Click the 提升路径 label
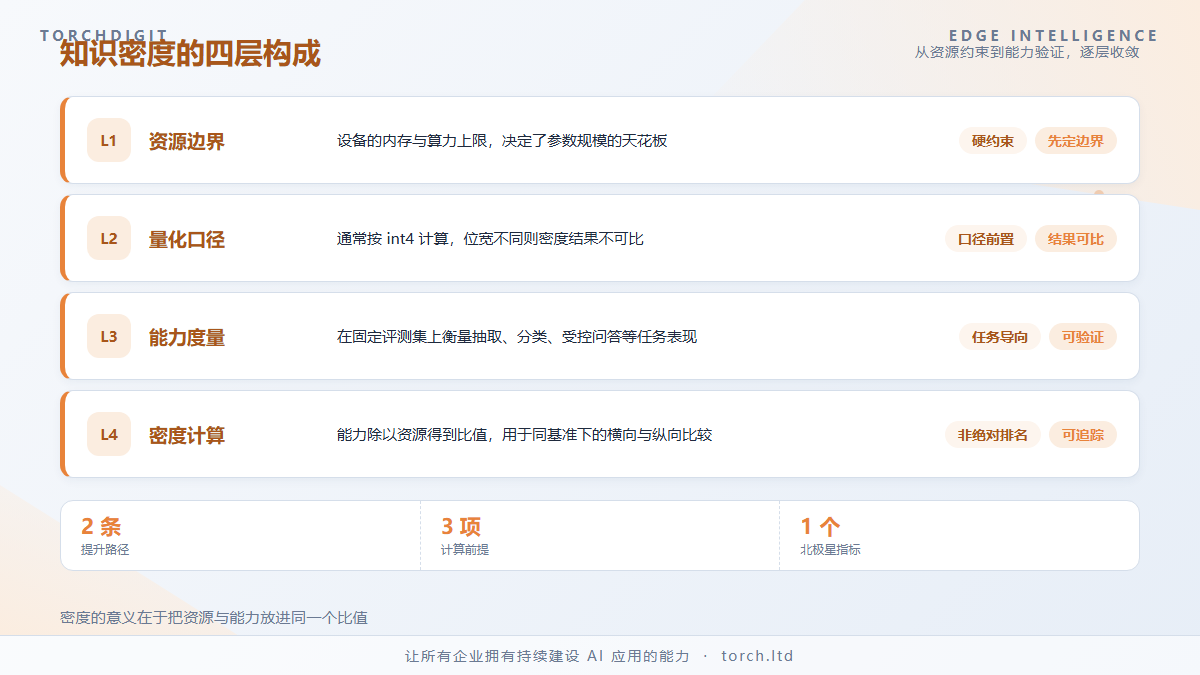The width and height of the screenshot is (1200, 675). tap(105, 549)
